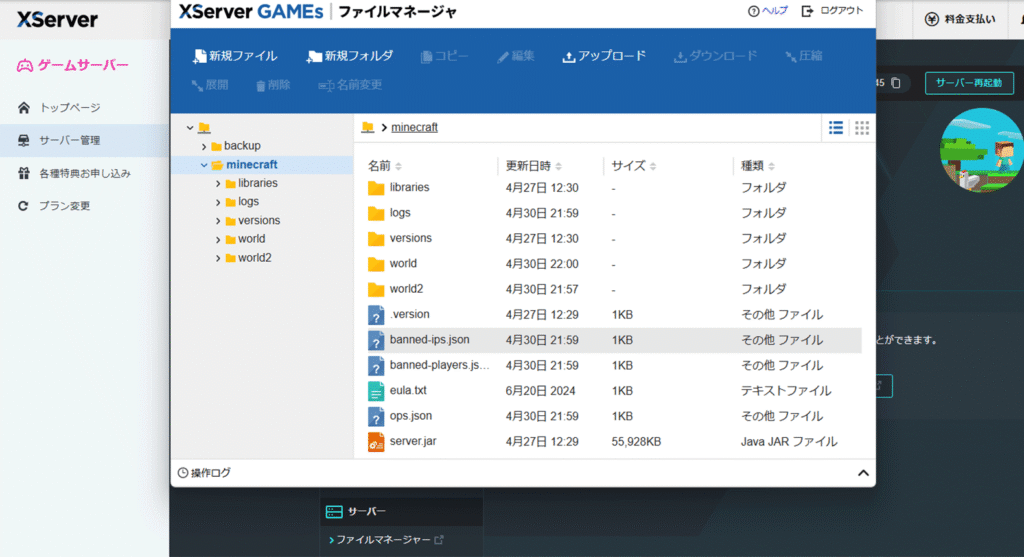The width and height of the screenshot is (1024, 557).
Task: Click the Minecraft avatar thumbnail
Action: coord(982,150)
